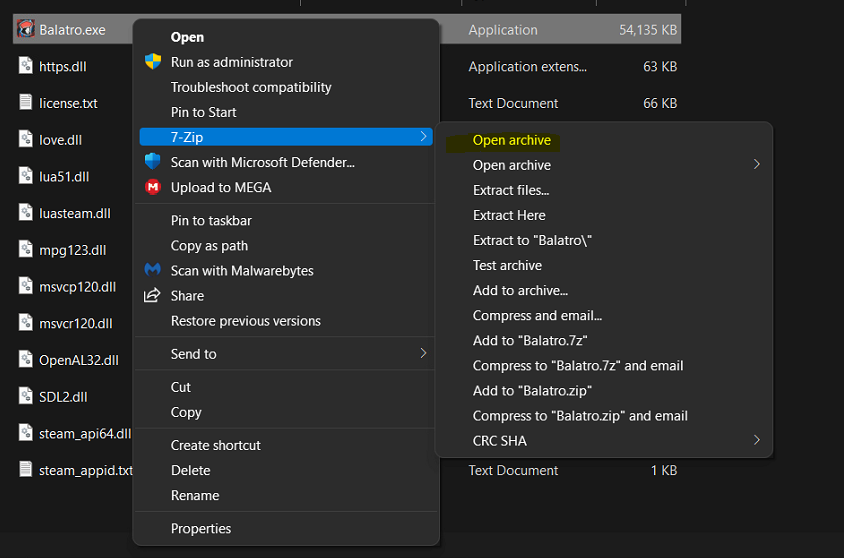Screen dimensions: 844x558
Task: Expand the second Open archive submenu arrow
Action: point(756,165)
